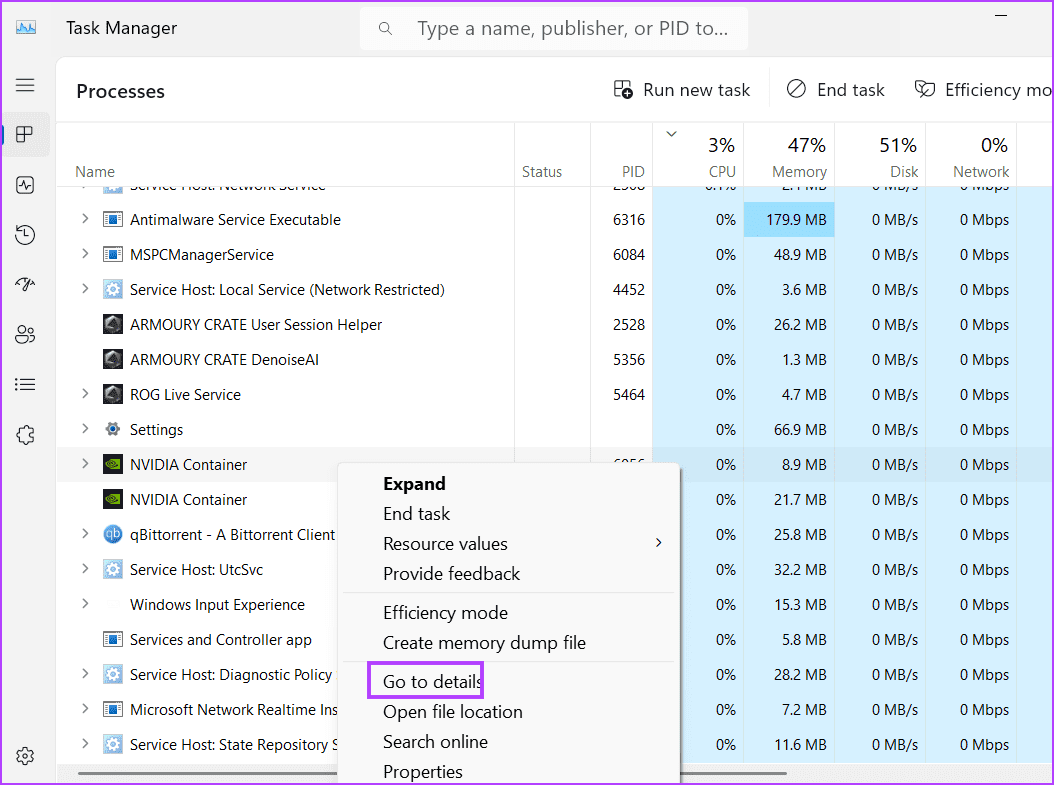
Task: Click the Service Host: UtcSvc gear icon
Action: [113, 569]
